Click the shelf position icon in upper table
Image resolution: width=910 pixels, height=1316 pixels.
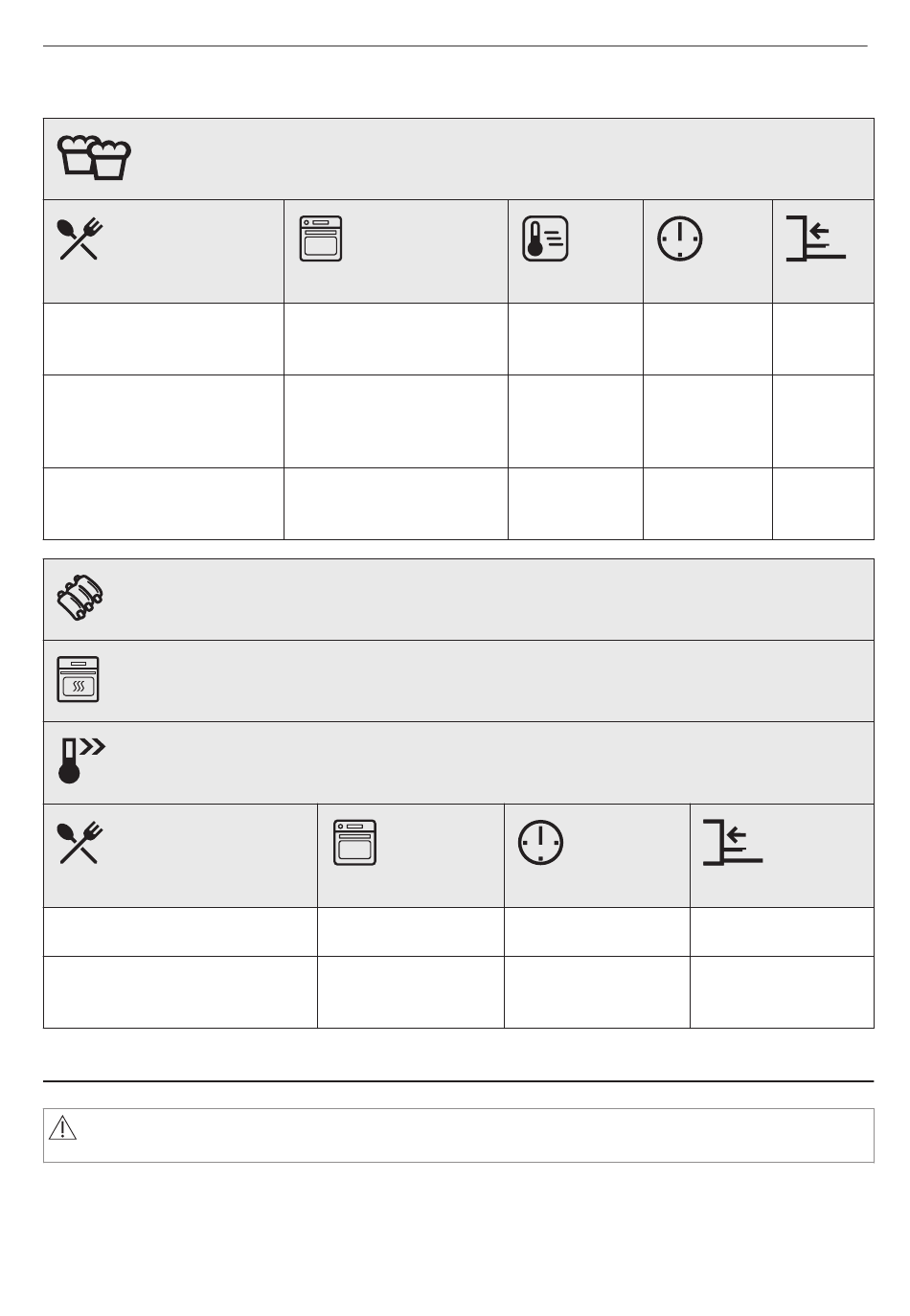click(x=815, y=238)
